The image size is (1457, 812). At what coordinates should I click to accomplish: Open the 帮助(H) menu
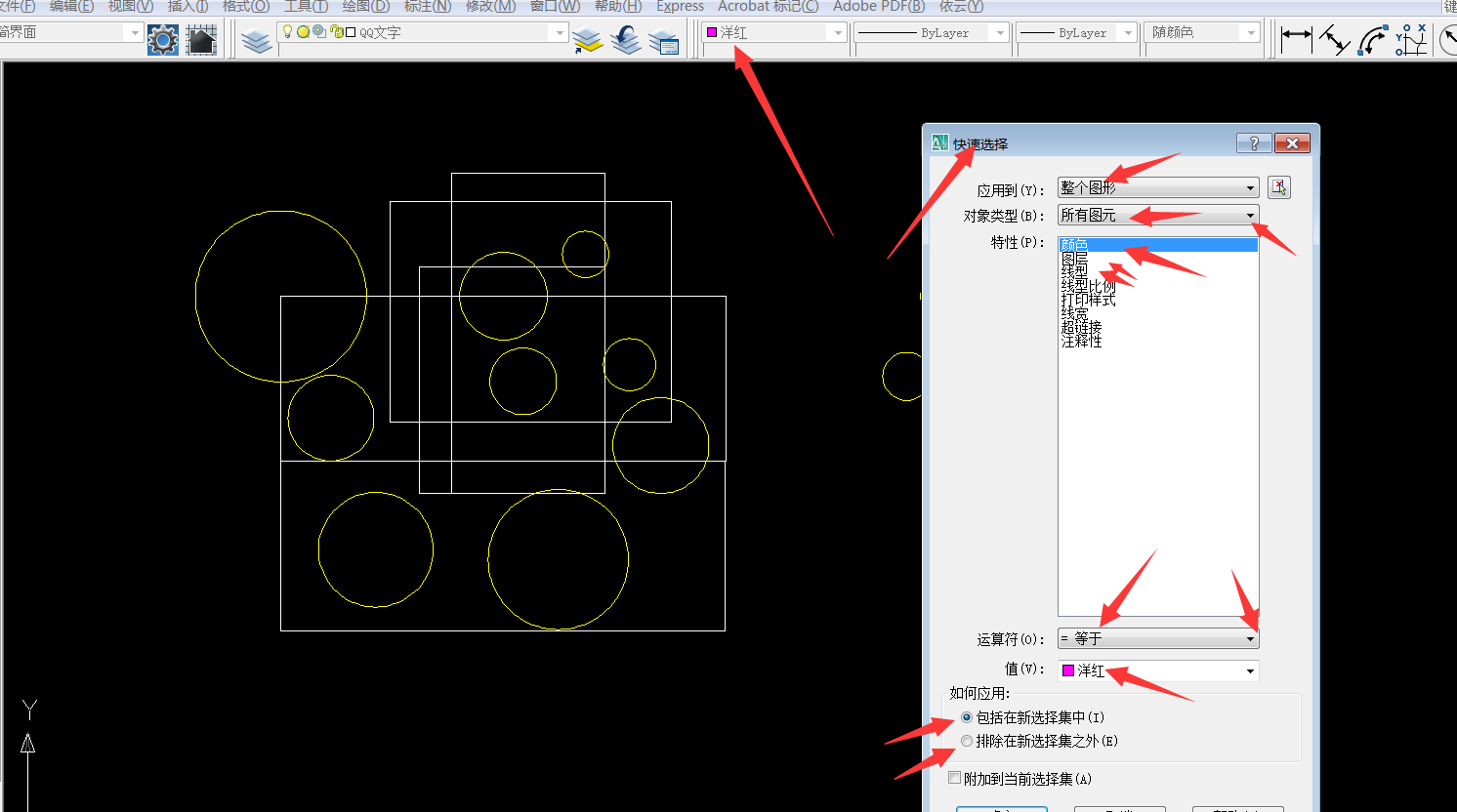pos(618,7)
